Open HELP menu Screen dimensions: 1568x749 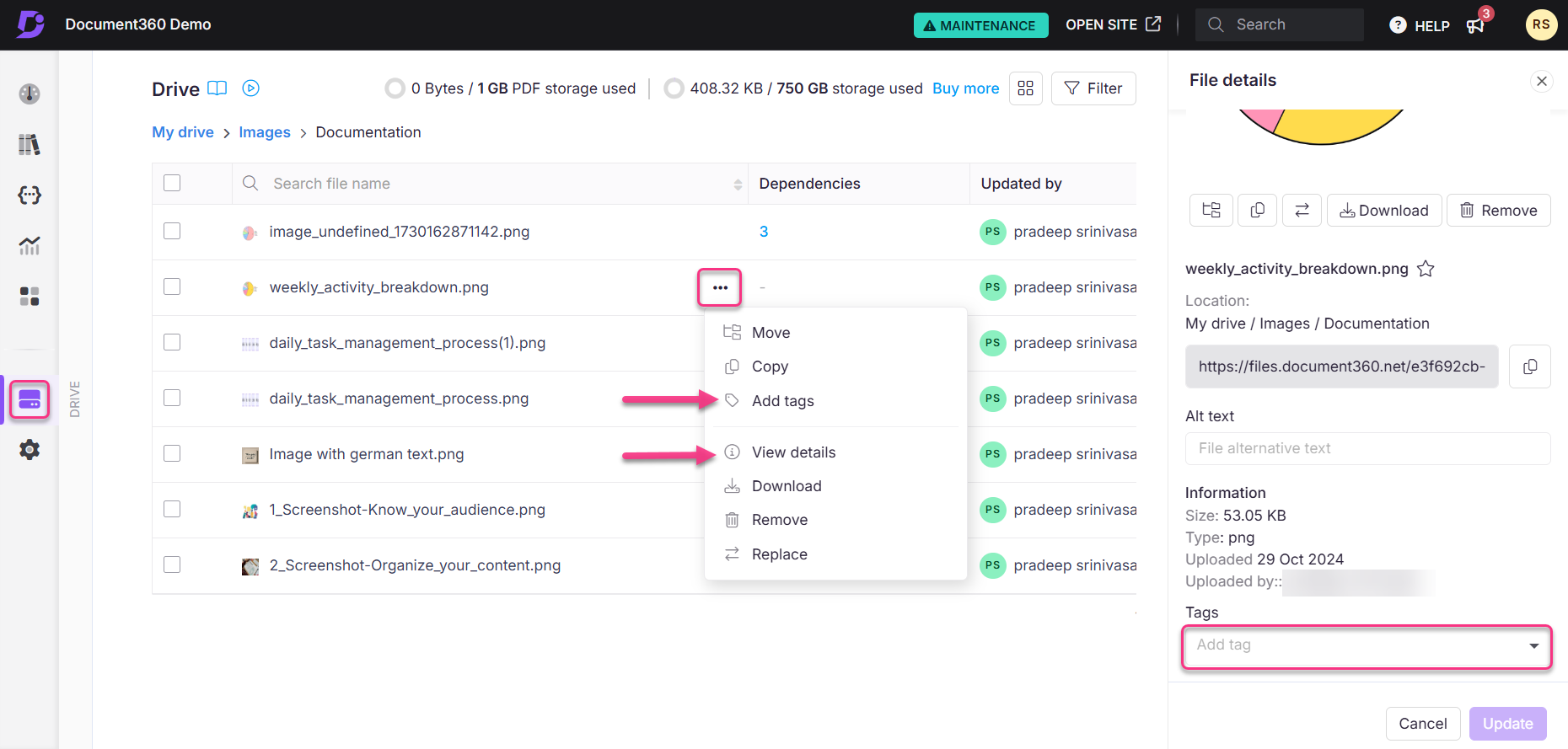pyautogui.click(x=1420, y=25)
